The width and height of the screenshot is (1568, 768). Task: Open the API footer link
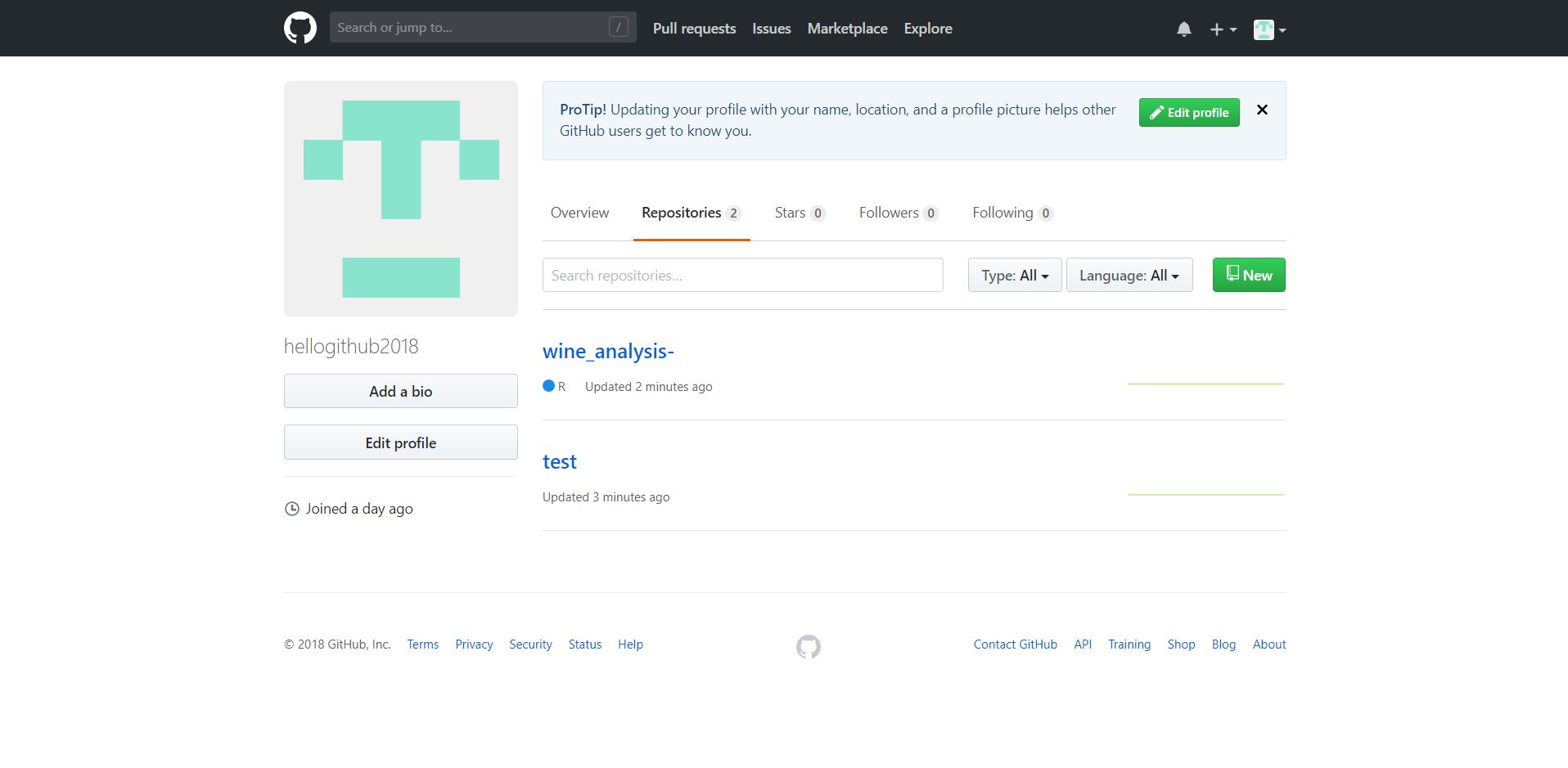point(1083,644)
